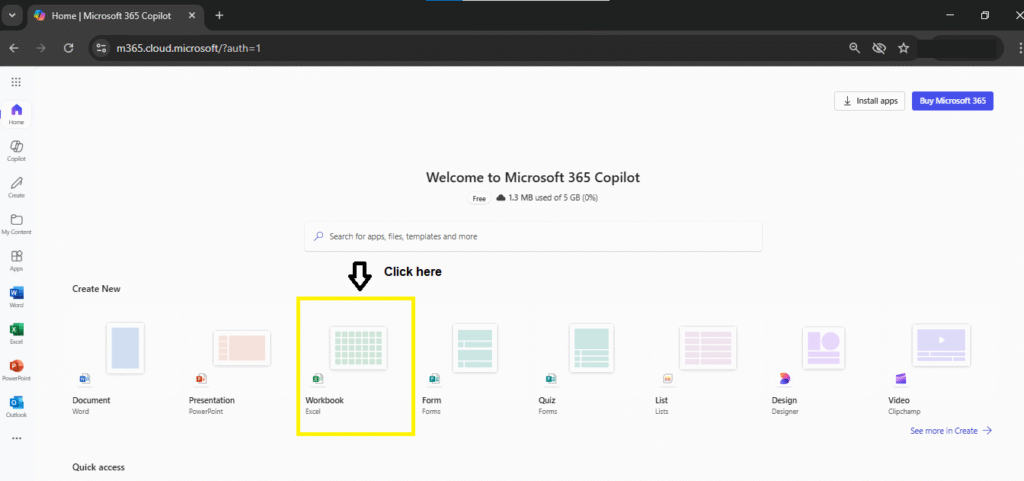Go to Home in the sidebar
The height and width of the screenshot is (481, 1024).
point(16,114)
